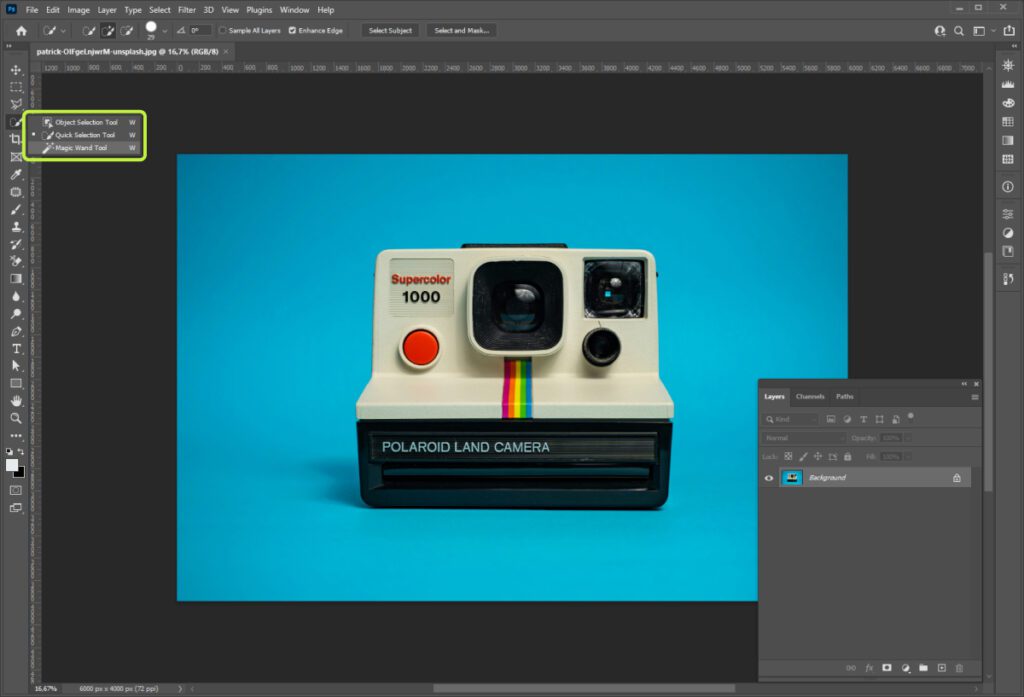Open brush options dropdown arrow

point(165,31)
